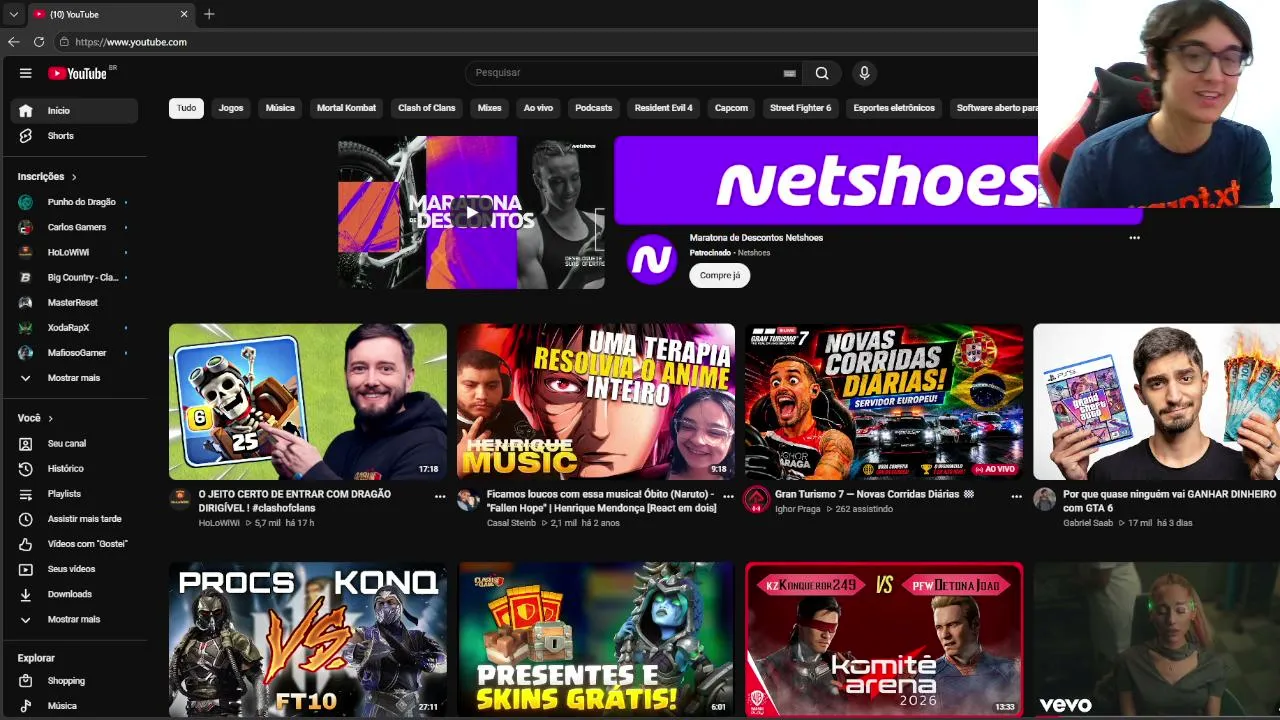Open Ighor Praga channel avatar
This screenshot has height=720, width=1280.
pos(756,498)
